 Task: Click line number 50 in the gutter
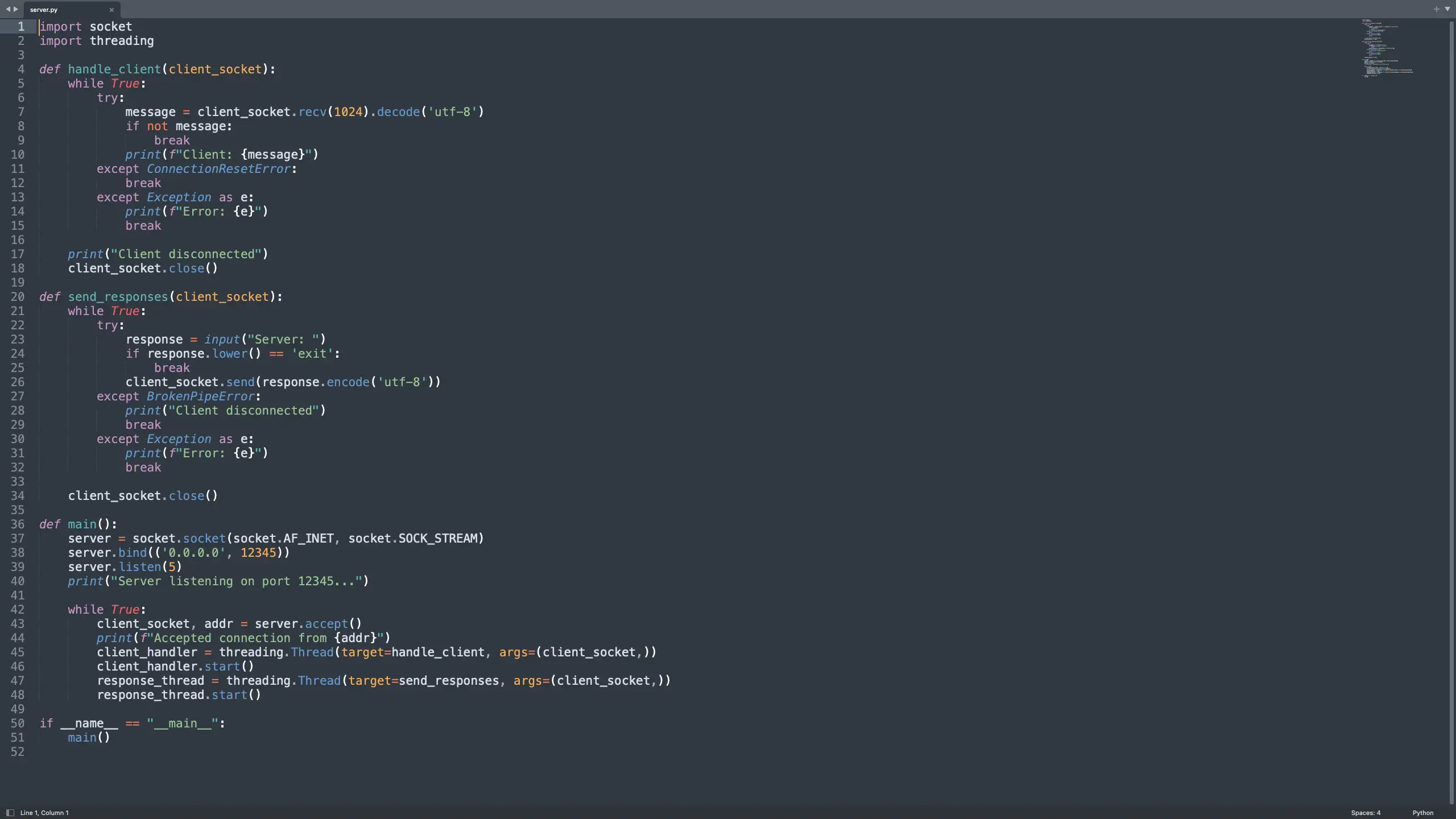(x=18, y=723)
